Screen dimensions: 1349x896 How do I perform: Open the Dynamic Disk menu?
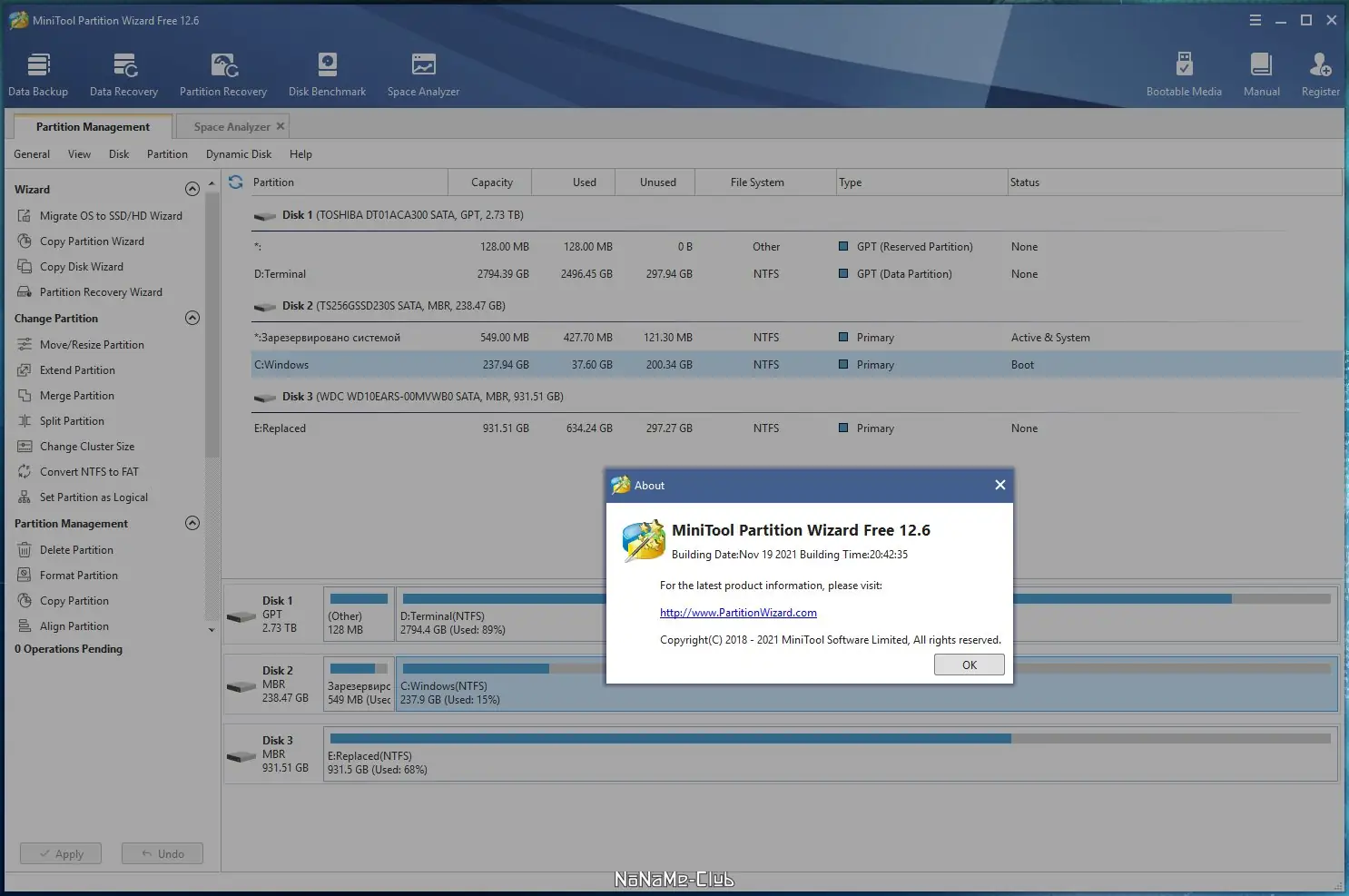239,154
